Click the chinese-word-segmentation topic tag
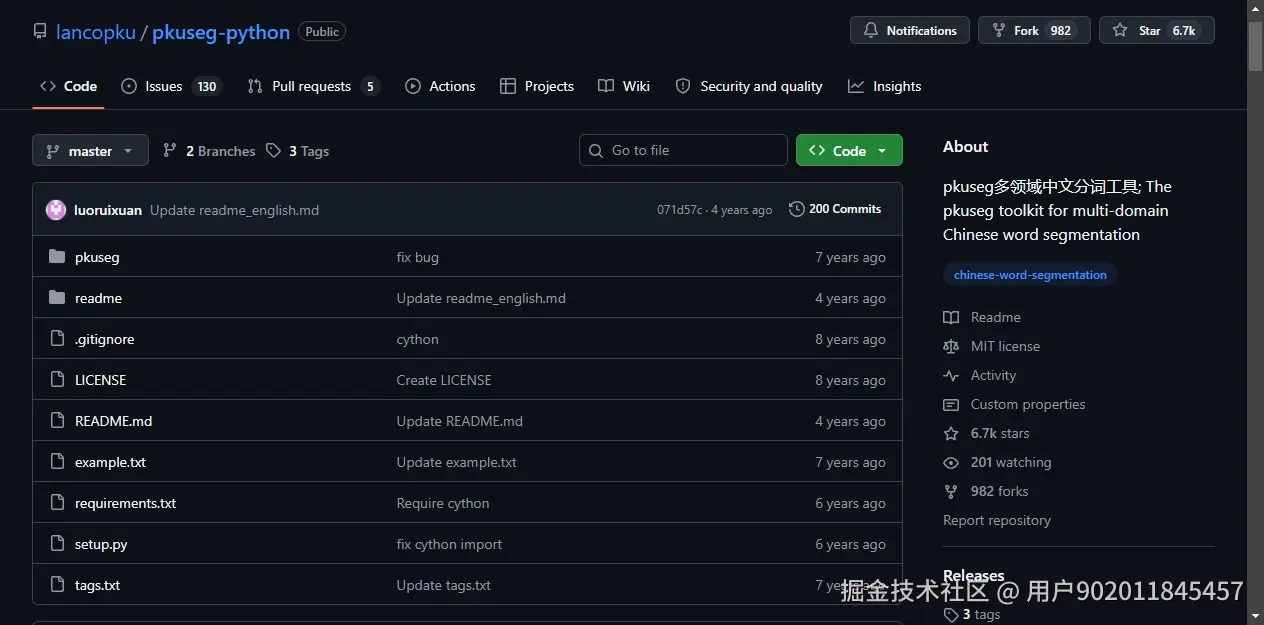1264x625 pixels. pos(1030,275)
